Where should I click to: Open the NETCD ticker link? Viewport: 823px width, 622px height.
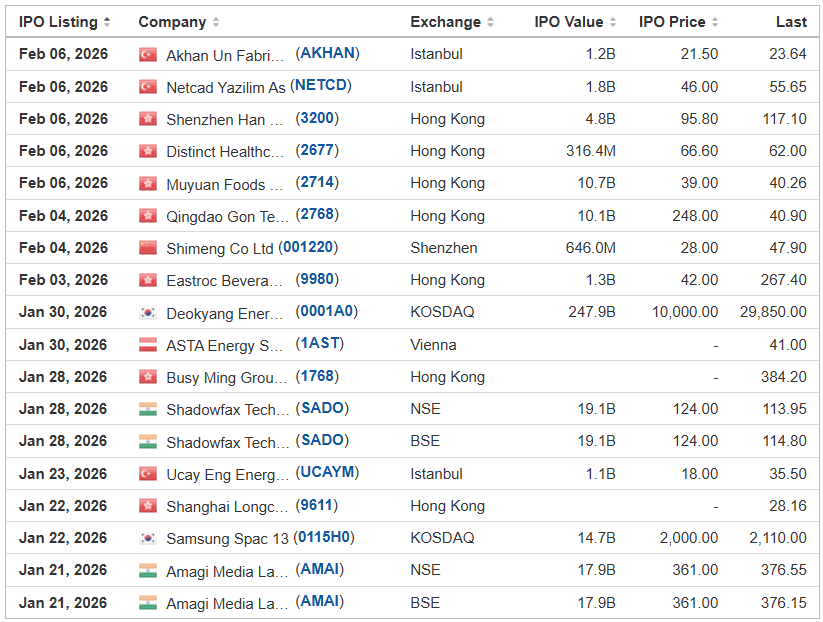[x=321, y=85]
